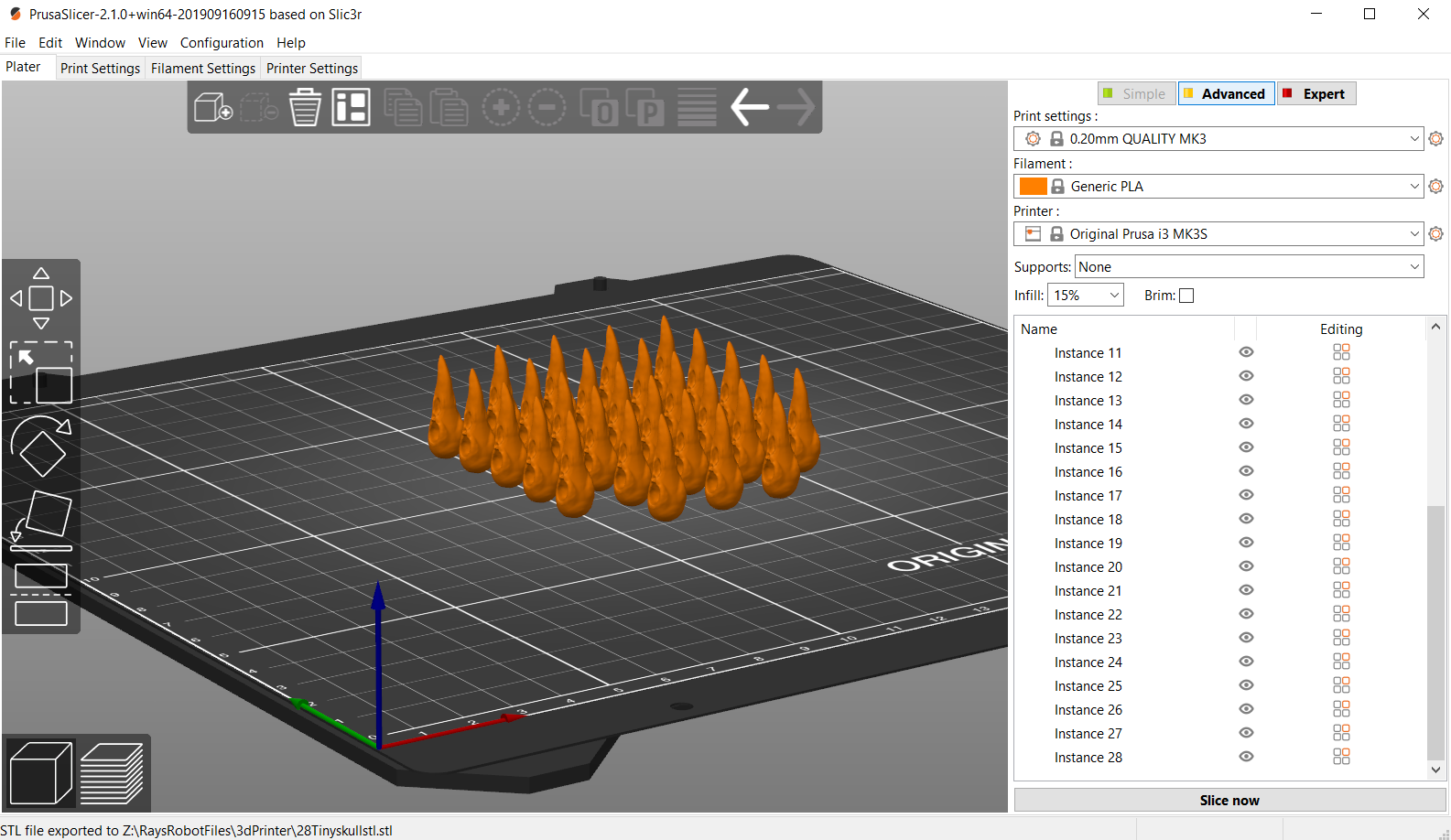Select the Scale gizmo tool
The image size is (1451, 840).
[x=41, y=372]
